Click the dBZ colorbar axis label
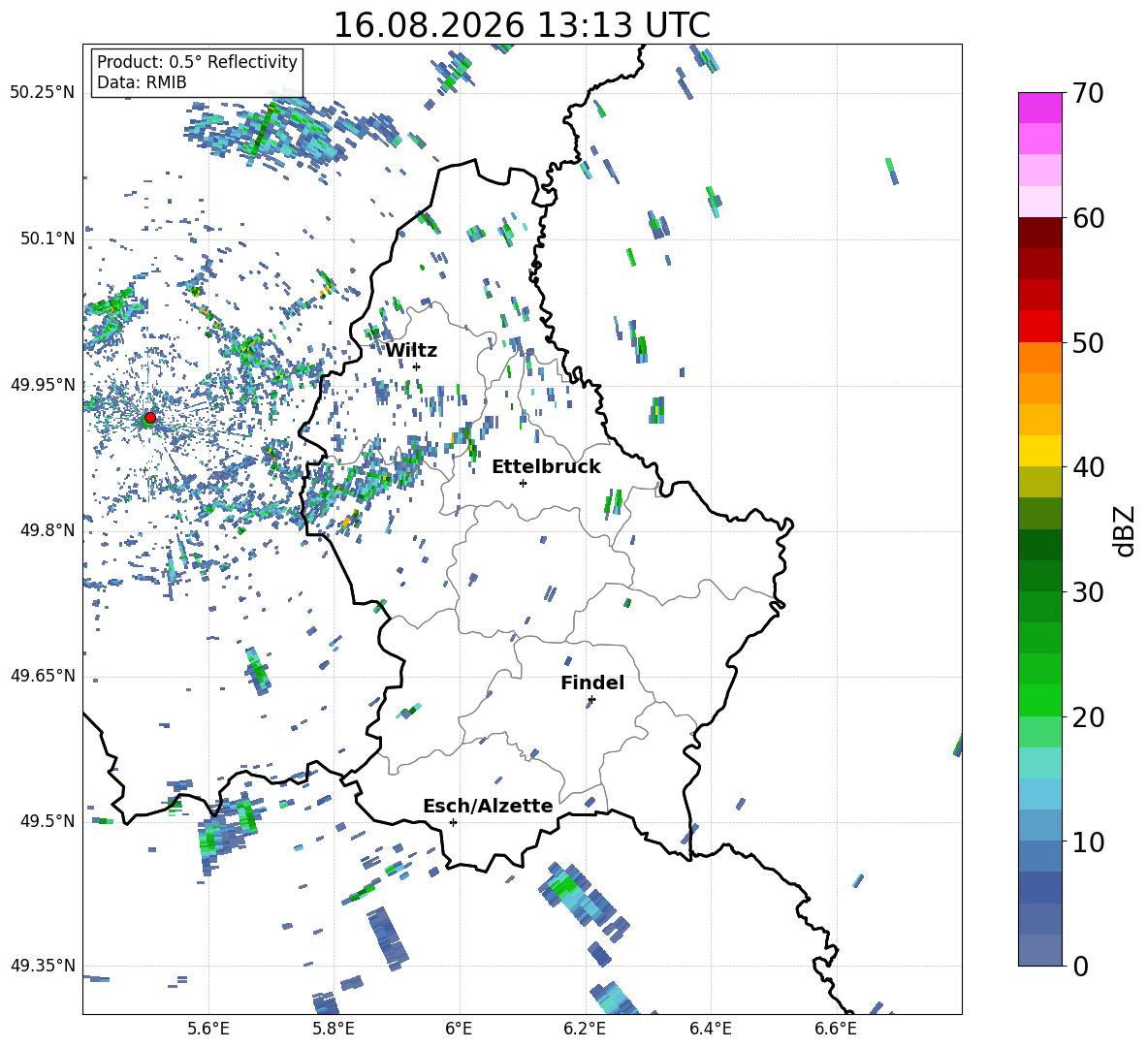The width and height of the screenshot is (1148, 1048). tap(1126, 530)
